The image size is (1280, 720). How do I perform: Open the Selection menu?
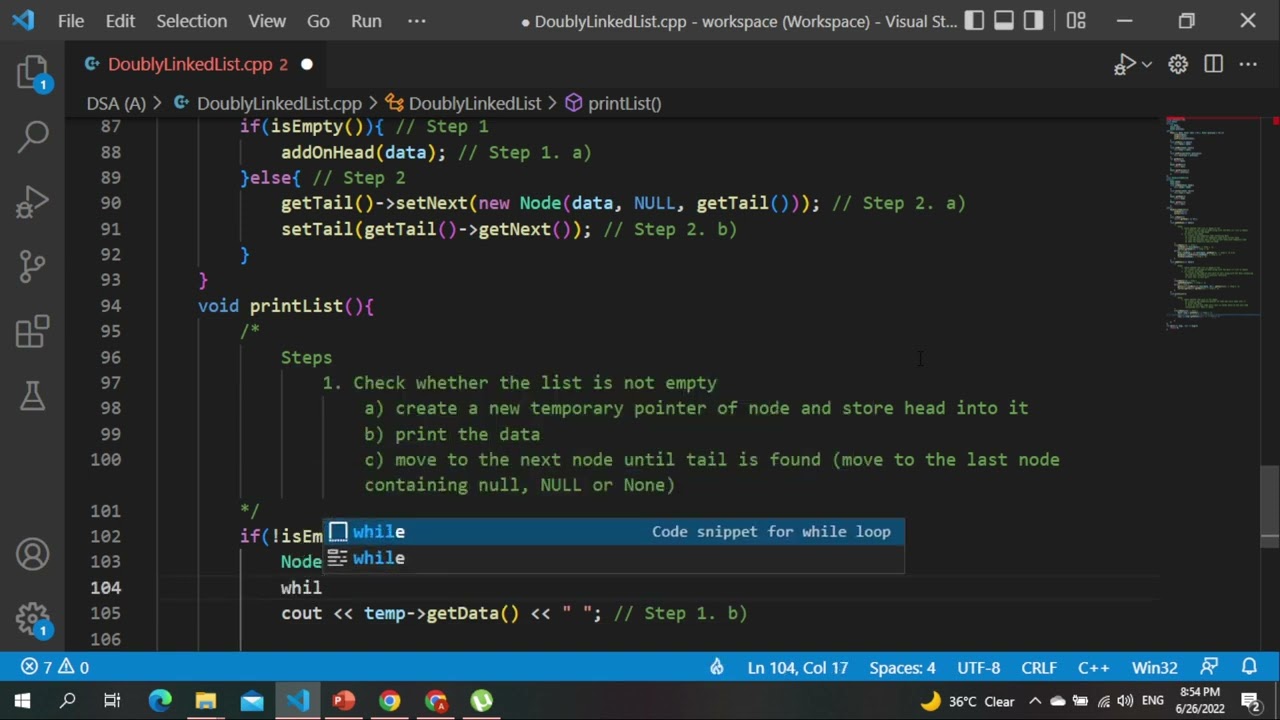click(191, 21)
